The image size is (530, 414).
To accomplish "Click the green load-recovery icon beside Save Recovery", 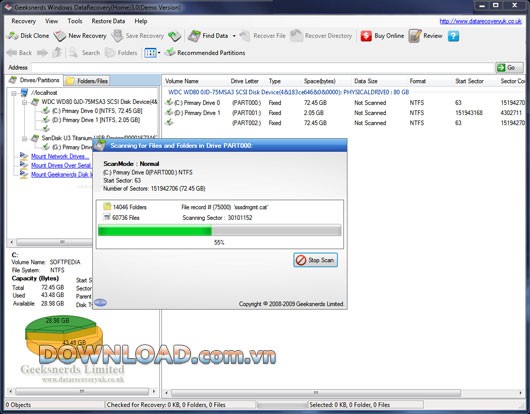I will click(174, 35).
